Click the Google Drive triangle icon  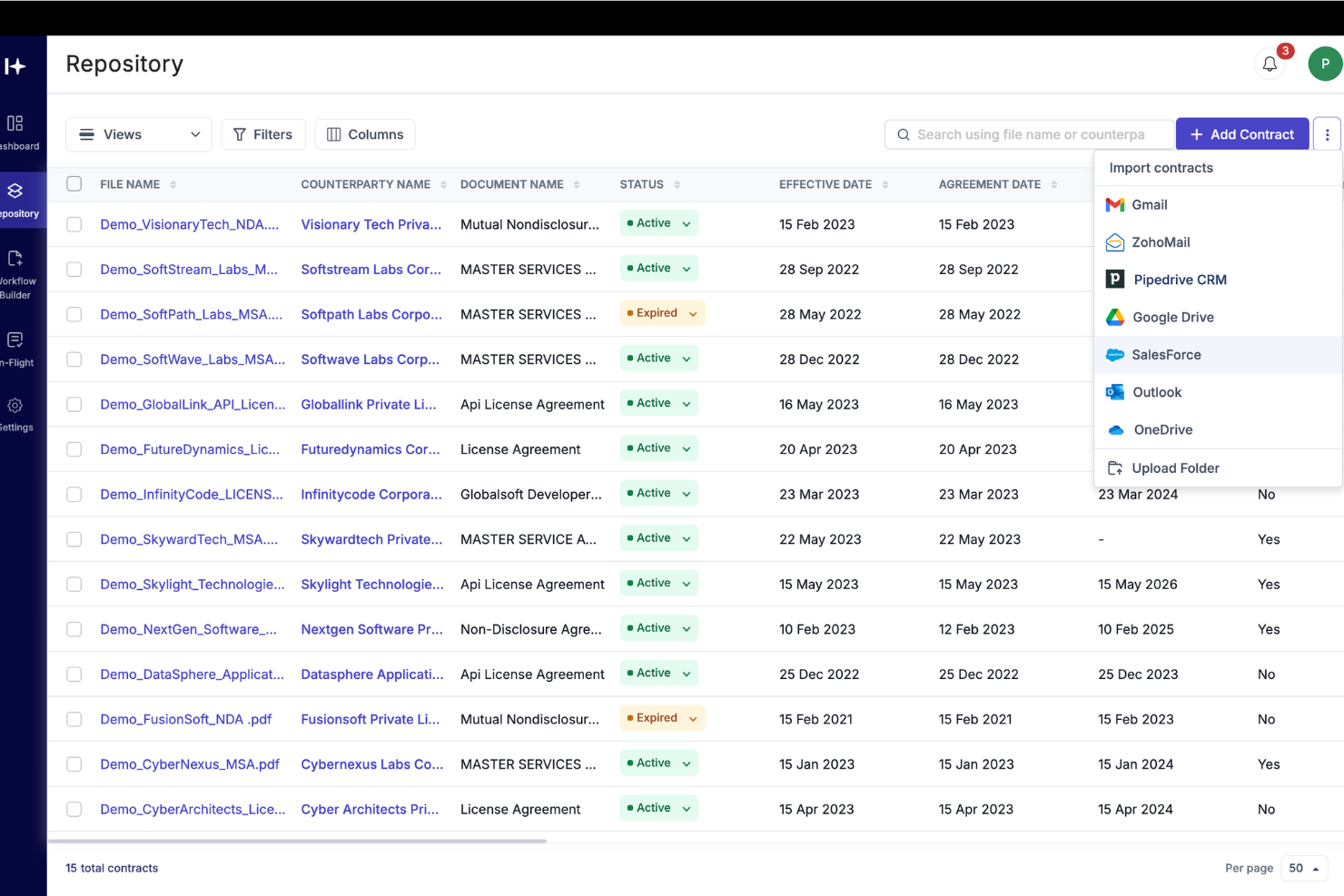pyautogui.click(x=1115, y=317)
